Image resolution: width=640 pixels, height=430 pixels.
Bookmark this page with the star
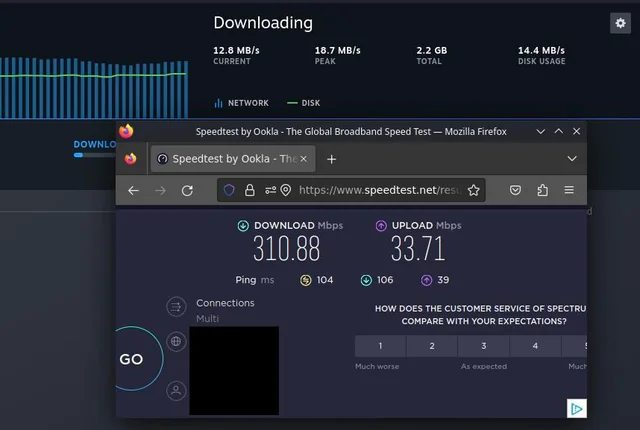(473, 190)
